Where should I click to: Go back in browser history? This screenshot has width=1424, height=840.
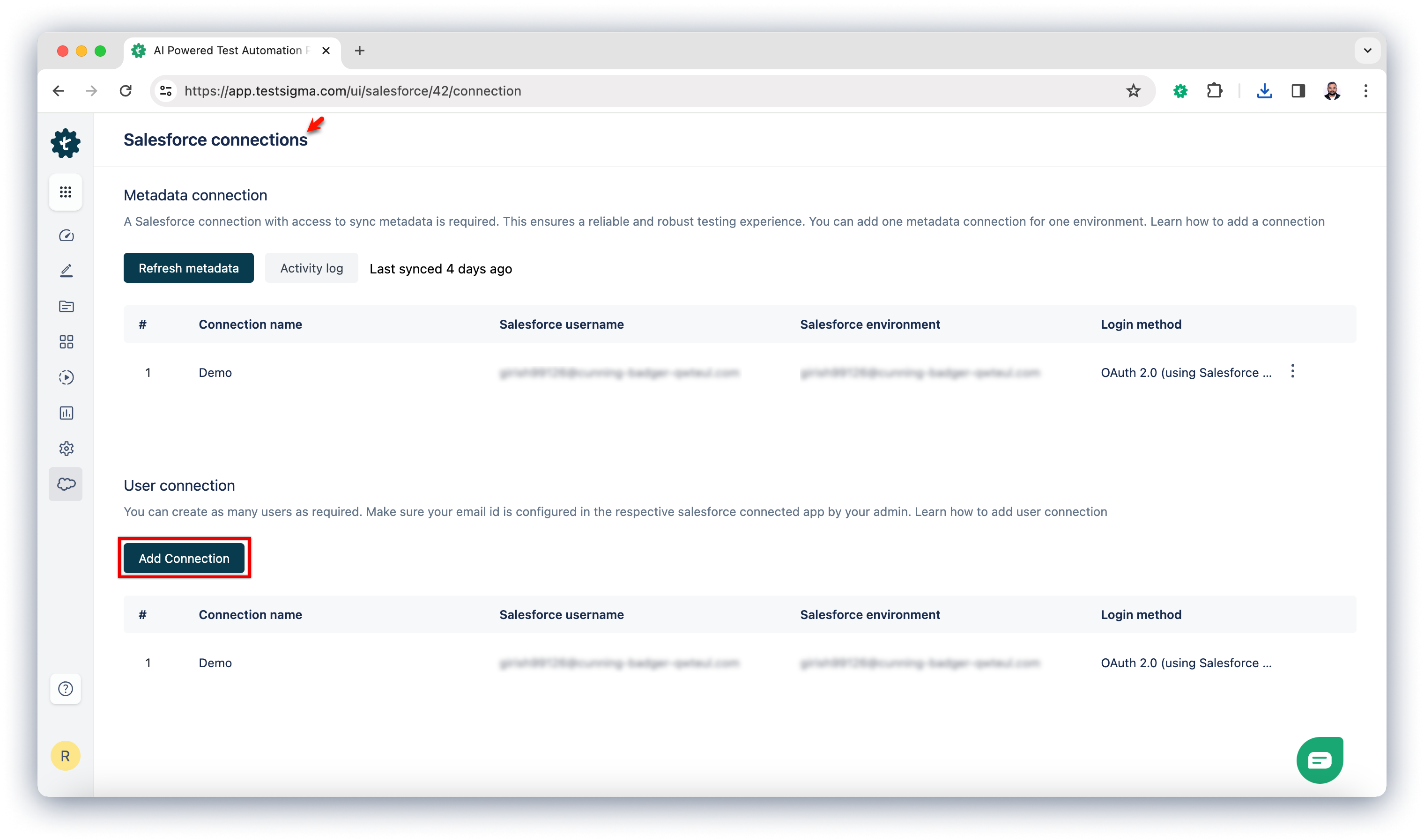click(x=59, y=90)
